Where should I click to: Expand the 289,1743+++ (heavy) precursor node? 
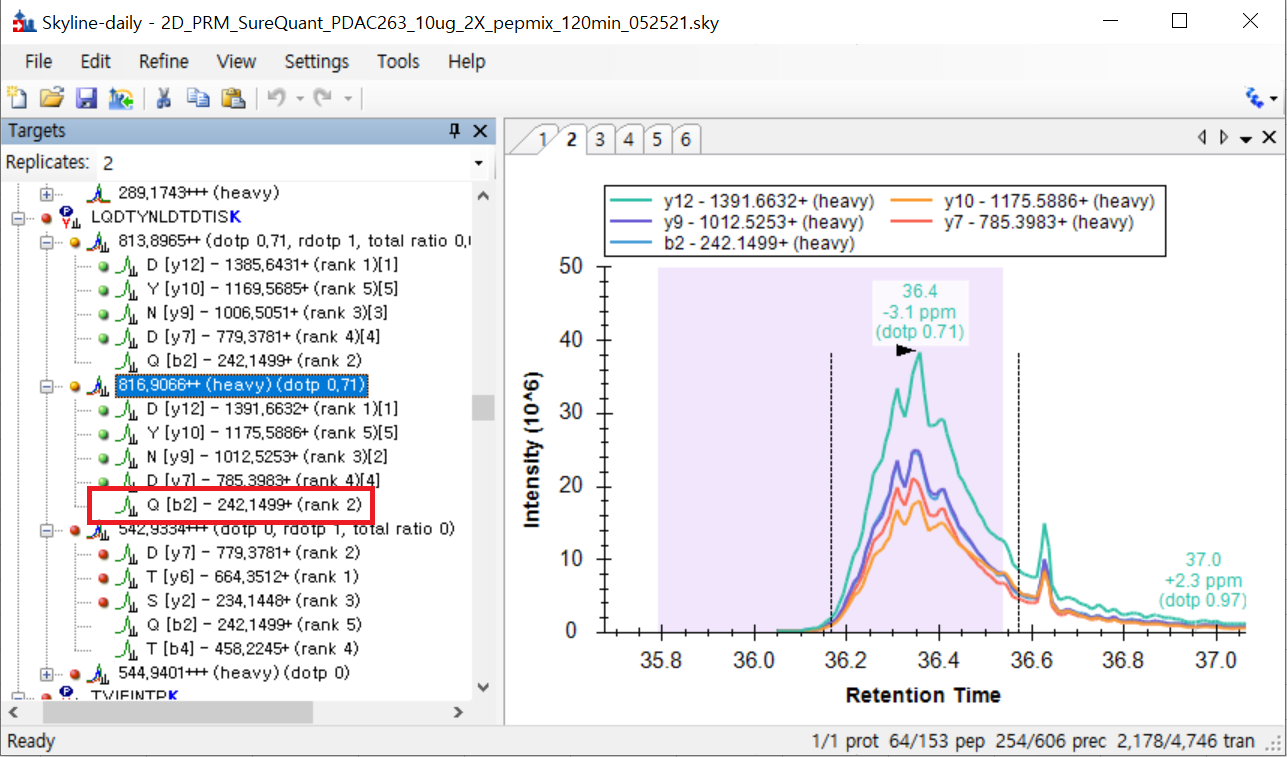pos(46,193)
